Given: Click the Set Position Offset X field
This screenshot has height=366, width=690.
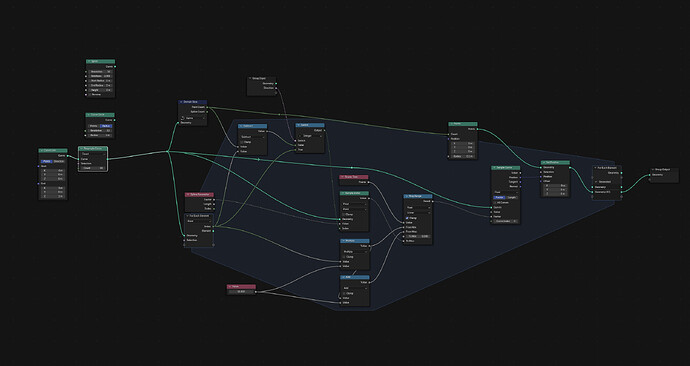Looking at the screenshot, I should [x=555, y=186].
